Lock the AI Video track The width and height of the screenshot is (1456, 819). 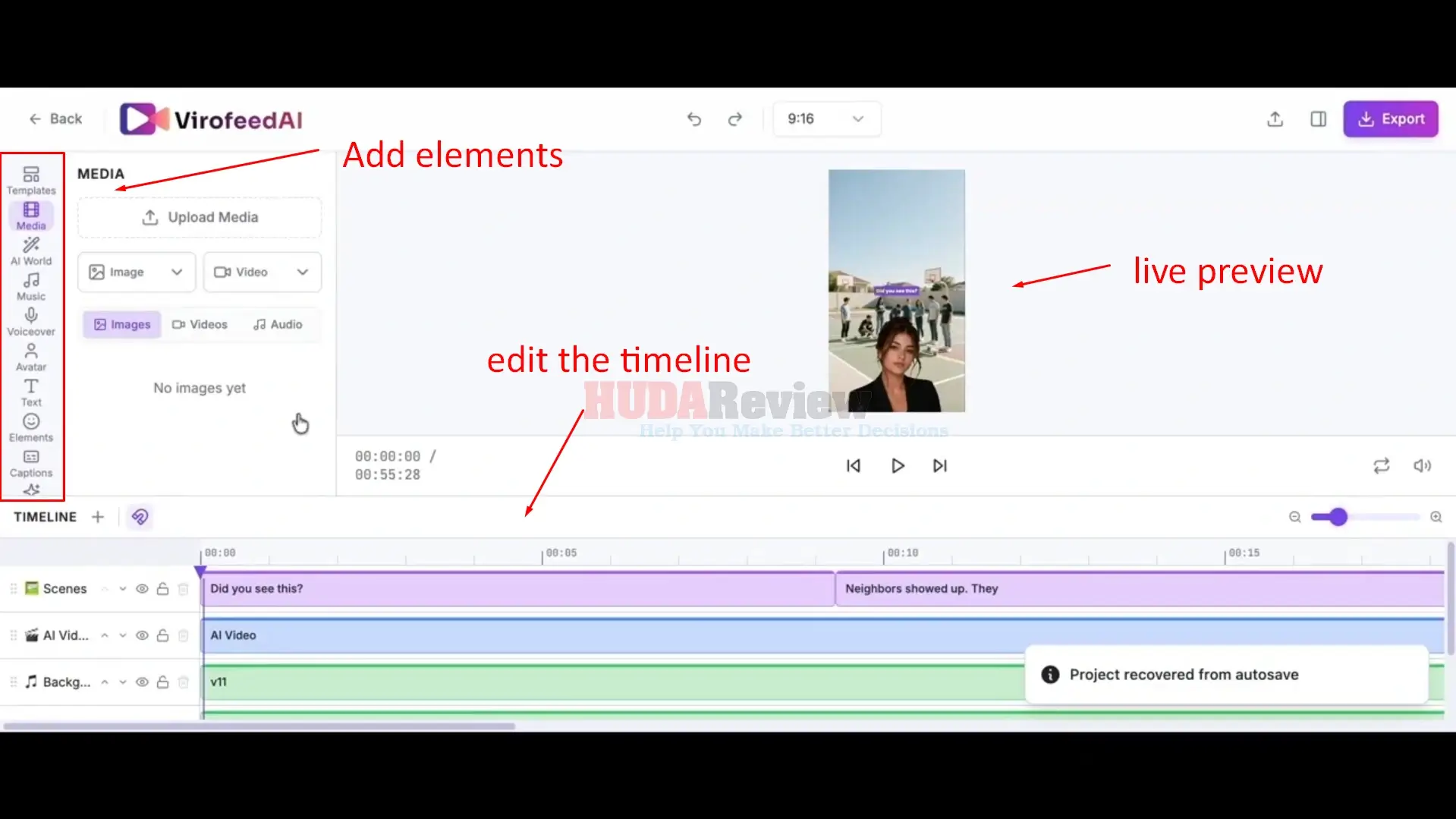[162, 635]
